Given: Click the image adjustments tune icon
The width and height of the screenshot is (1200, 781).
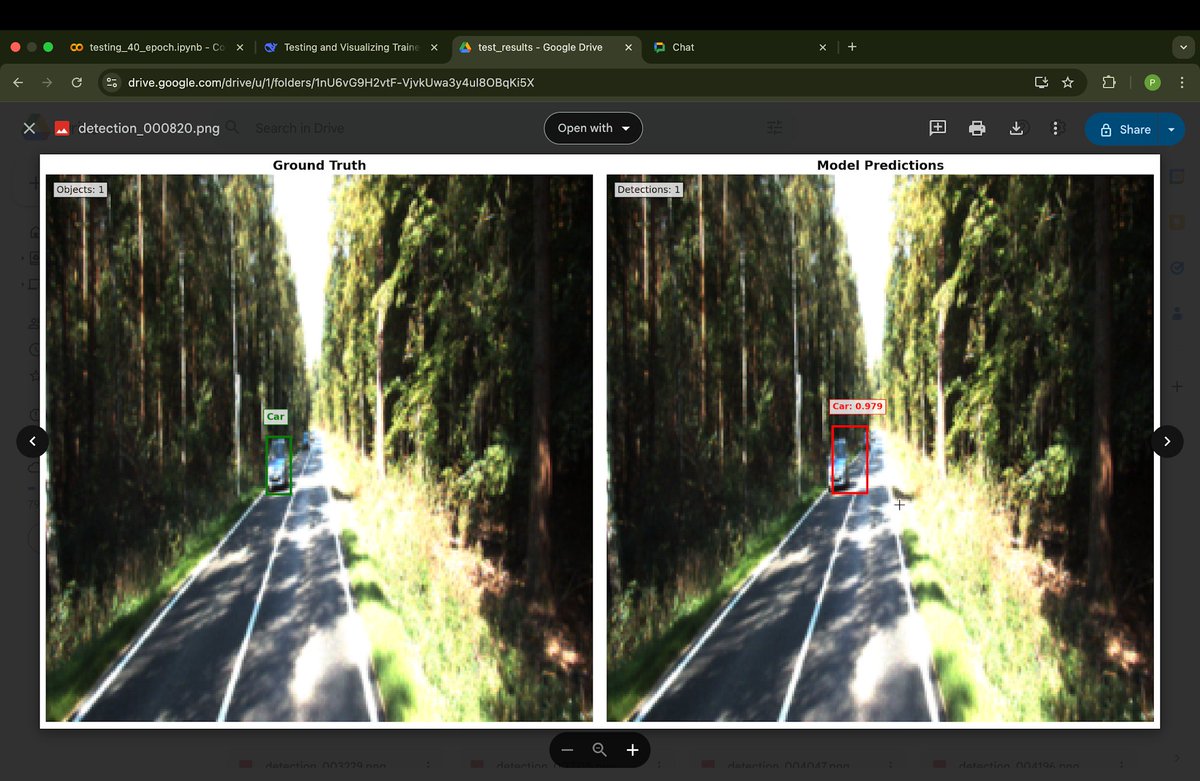Looking at the screenshot, I should coord(773,128).
